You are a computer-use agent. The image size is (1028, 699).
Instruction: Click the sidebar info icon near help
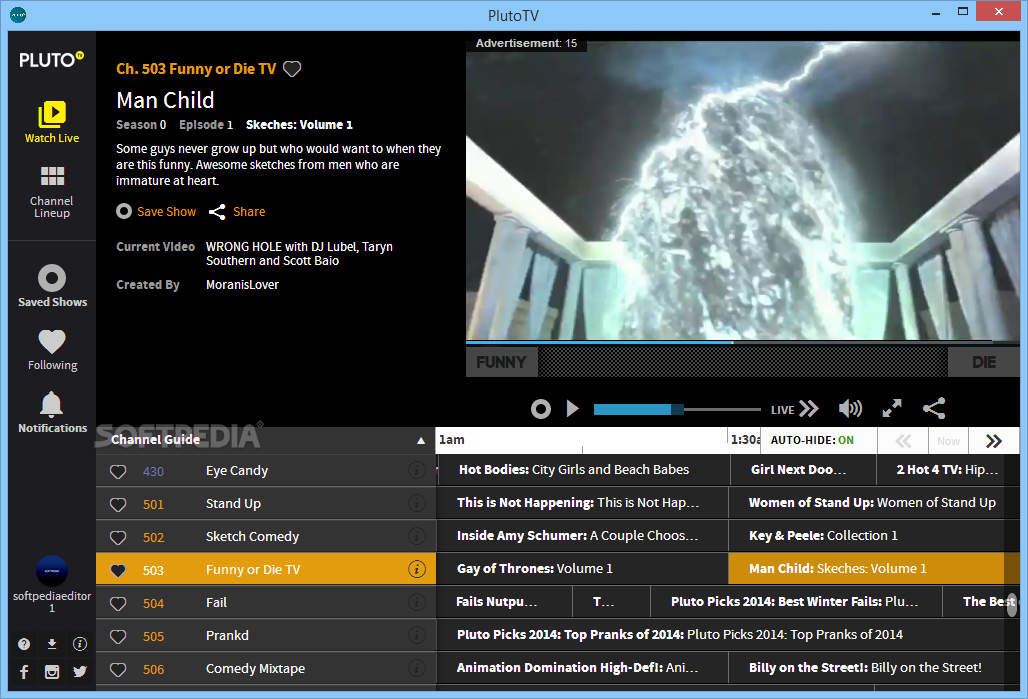(80, 644)
